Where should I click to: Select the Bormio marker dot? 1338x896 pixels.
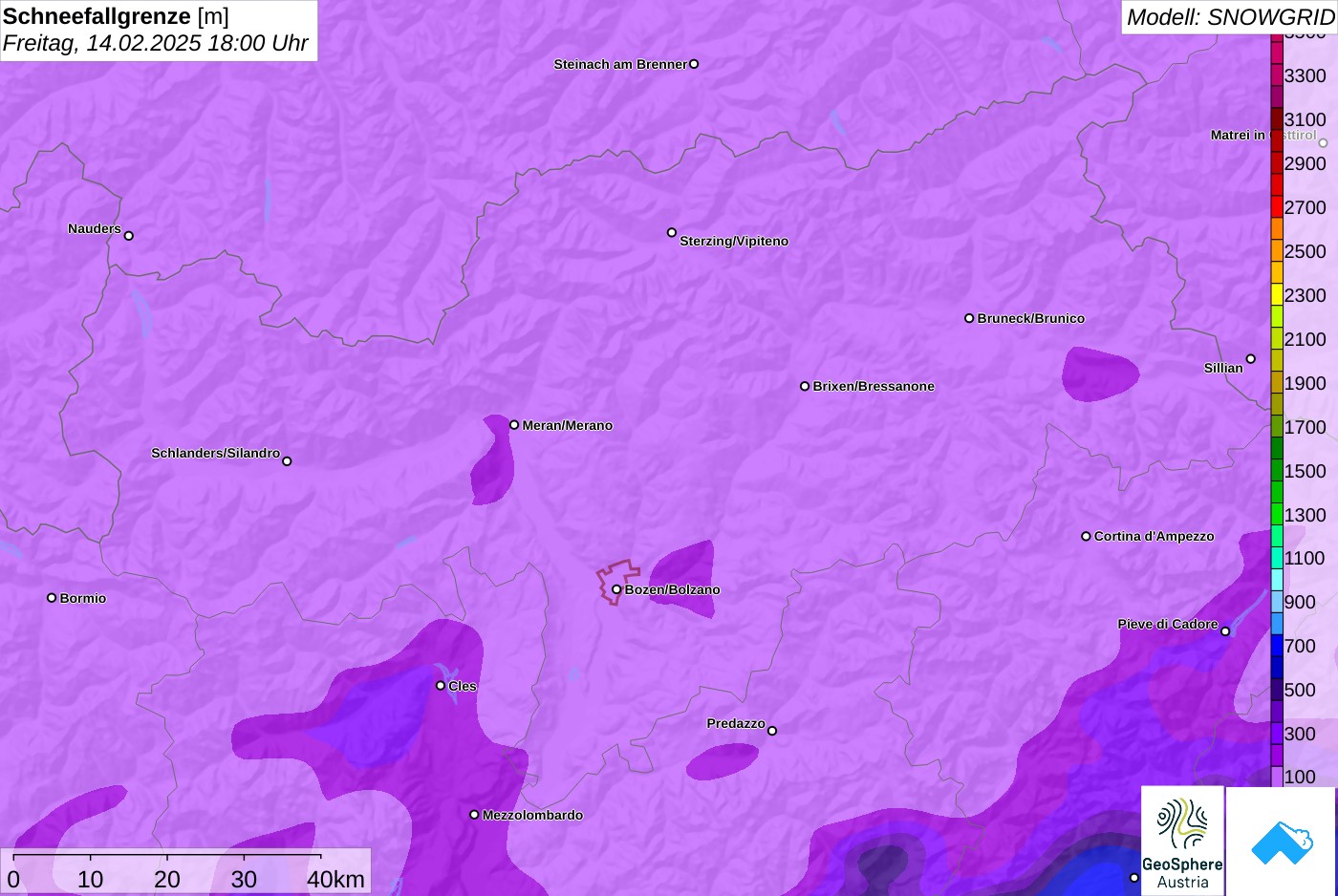[x=52, y=598]
